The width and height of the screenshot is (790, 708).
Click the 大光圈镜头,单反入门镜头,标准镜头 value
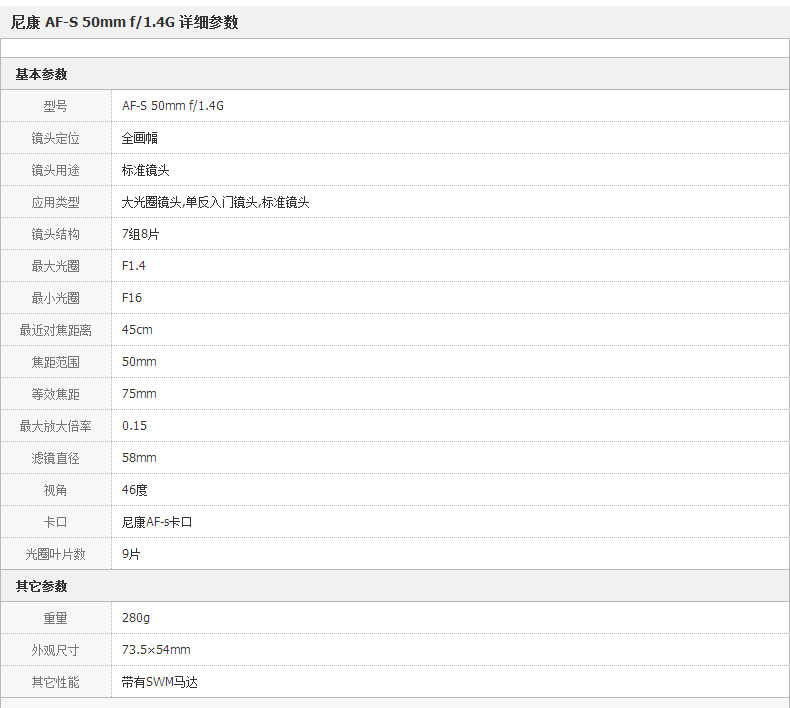(216, 202)
